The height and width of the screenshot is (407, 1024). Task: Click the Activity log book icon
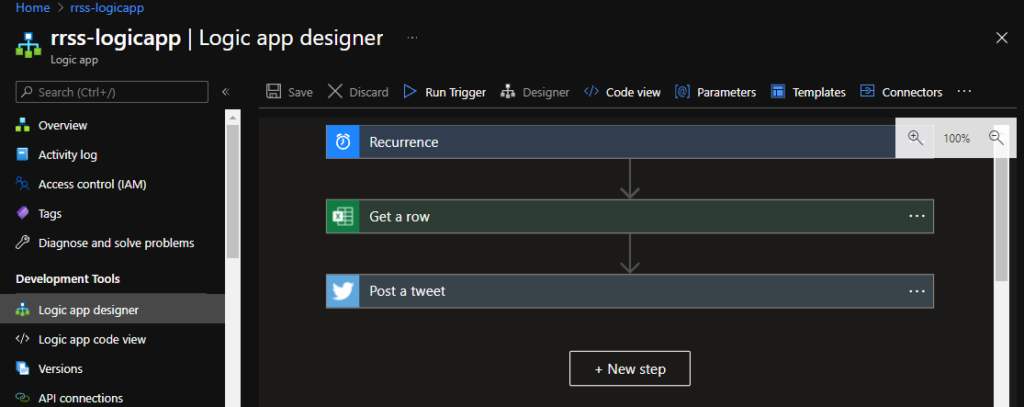[x=23, y=155]
